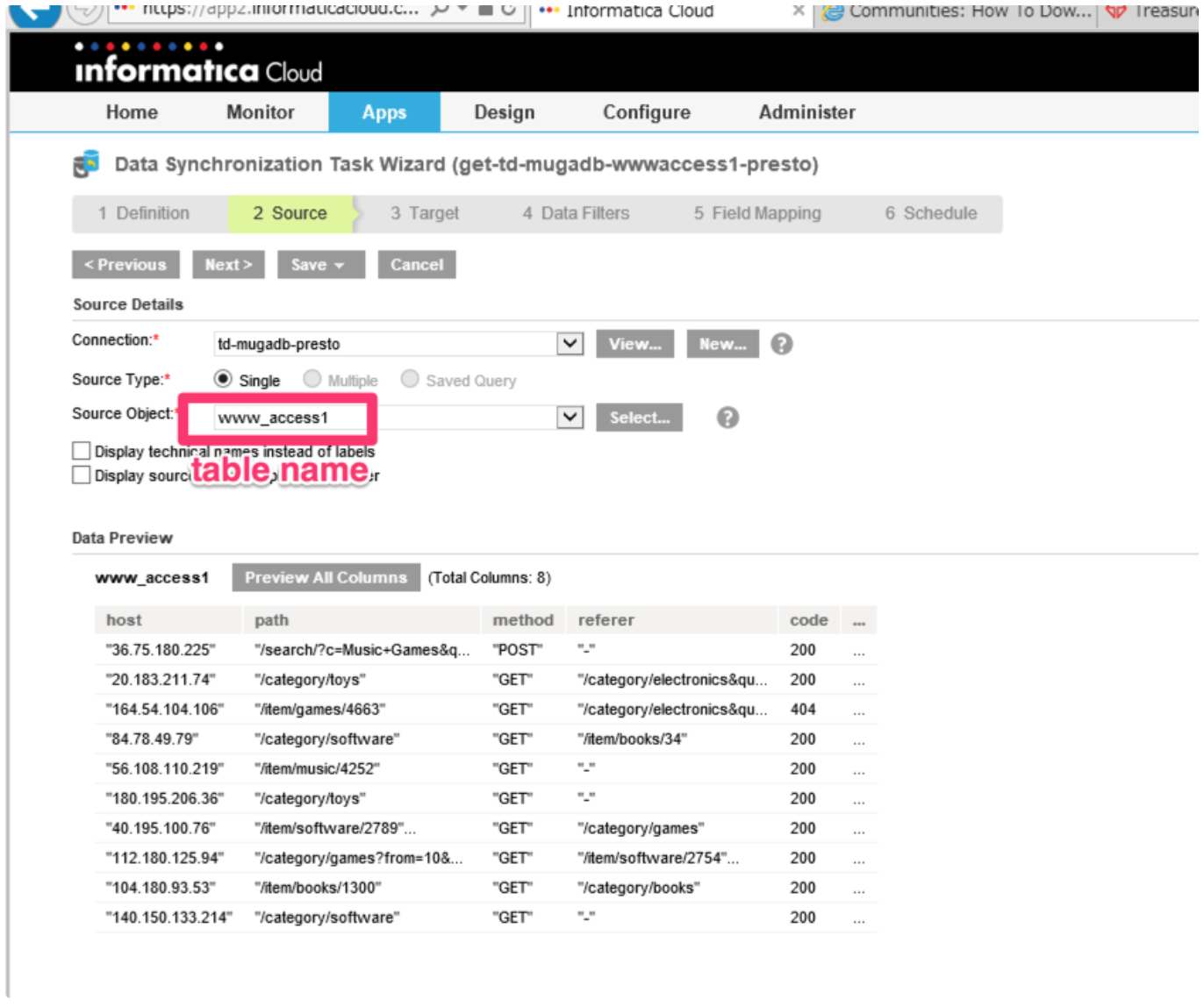Click the Data Synchronization Task Wizard icon
Image resolution: width=1204 pixels, height=1007 pixels.
[x=86, y=164]
